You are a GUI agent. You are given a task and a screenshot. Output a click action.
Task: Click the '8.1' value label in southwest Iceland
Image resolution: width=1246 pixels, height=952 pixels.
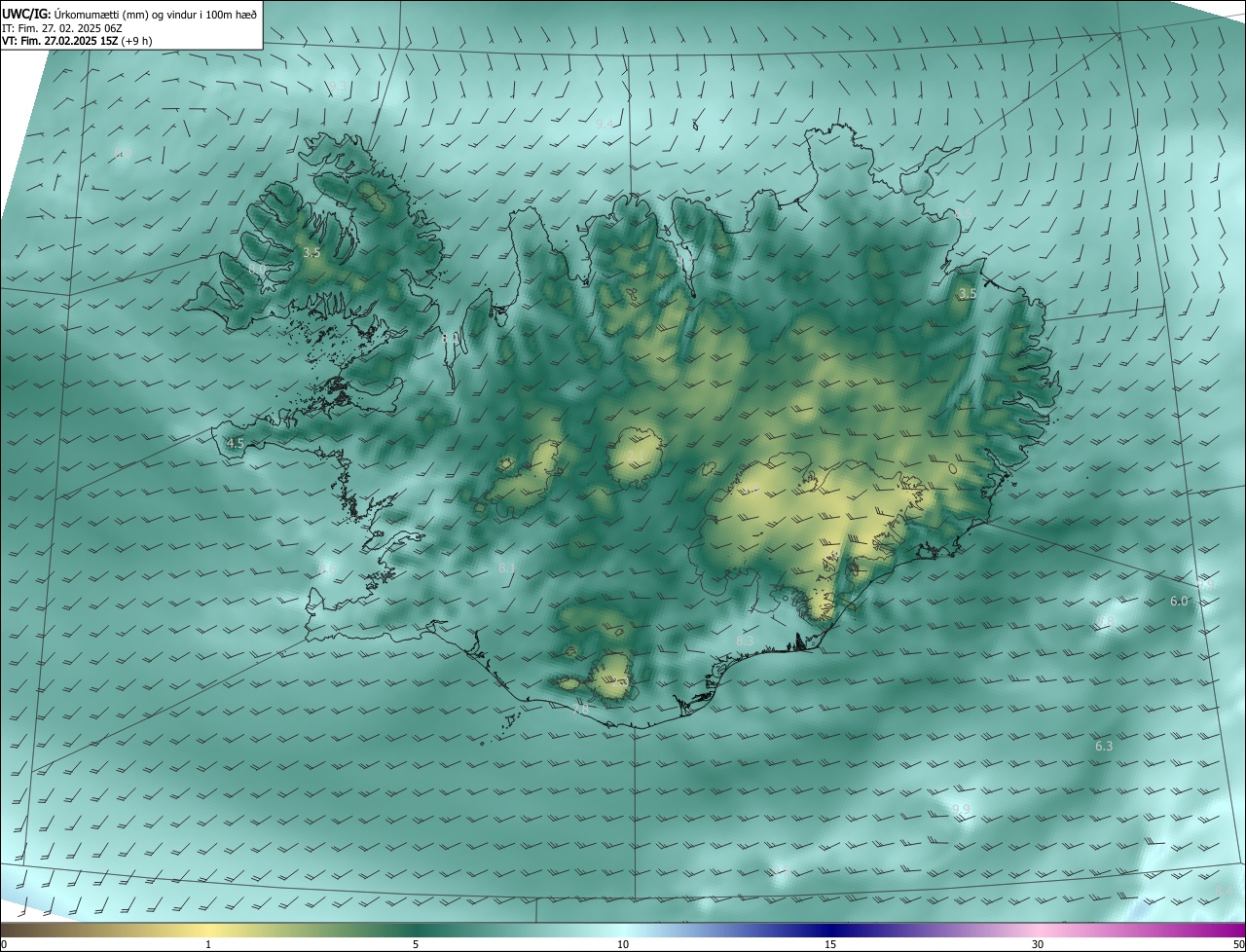coord(507,568)
